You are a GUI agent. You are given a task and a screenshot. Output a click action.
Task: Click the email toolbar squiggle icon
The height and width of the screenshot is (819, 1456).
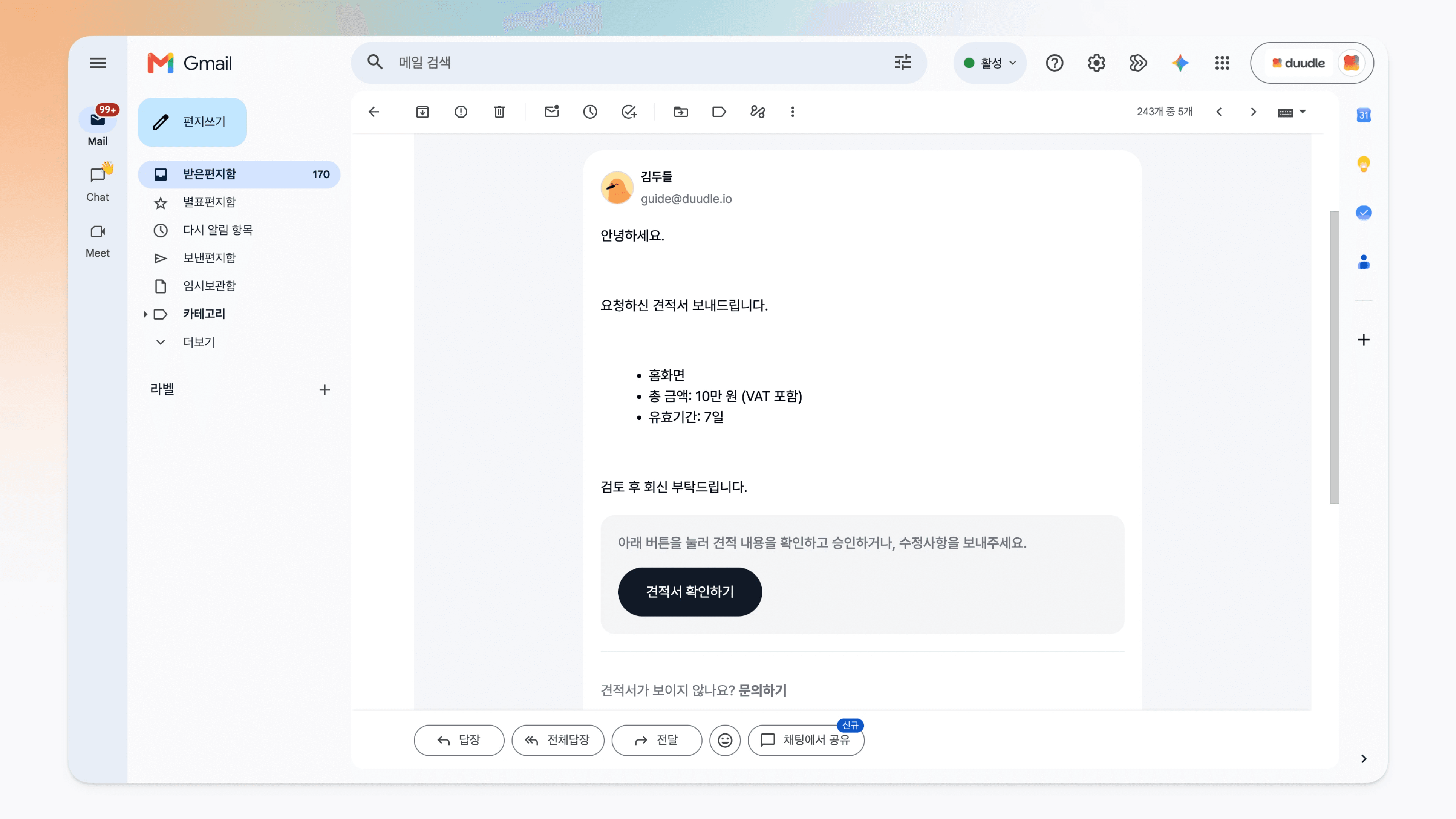[x=758, y=112]
